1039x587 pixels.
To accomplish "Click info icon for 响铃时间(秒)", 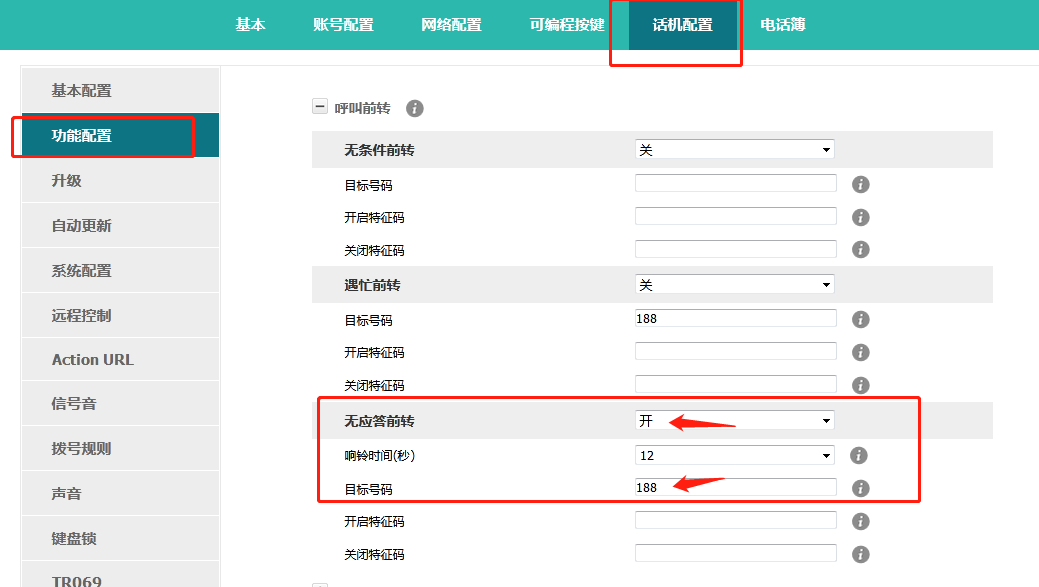I will 857,455.
